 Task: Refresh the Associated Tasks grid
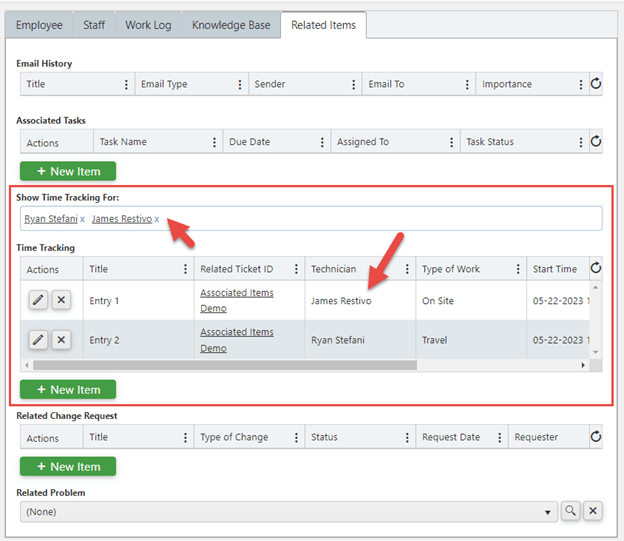[x=595, y=141]
